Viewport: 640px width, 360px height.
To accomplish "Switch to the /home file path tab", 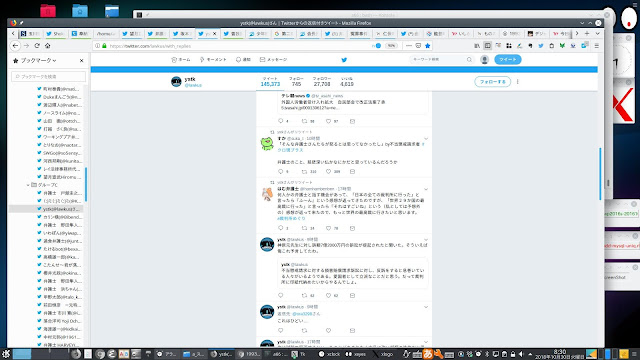I will point(106,33).
